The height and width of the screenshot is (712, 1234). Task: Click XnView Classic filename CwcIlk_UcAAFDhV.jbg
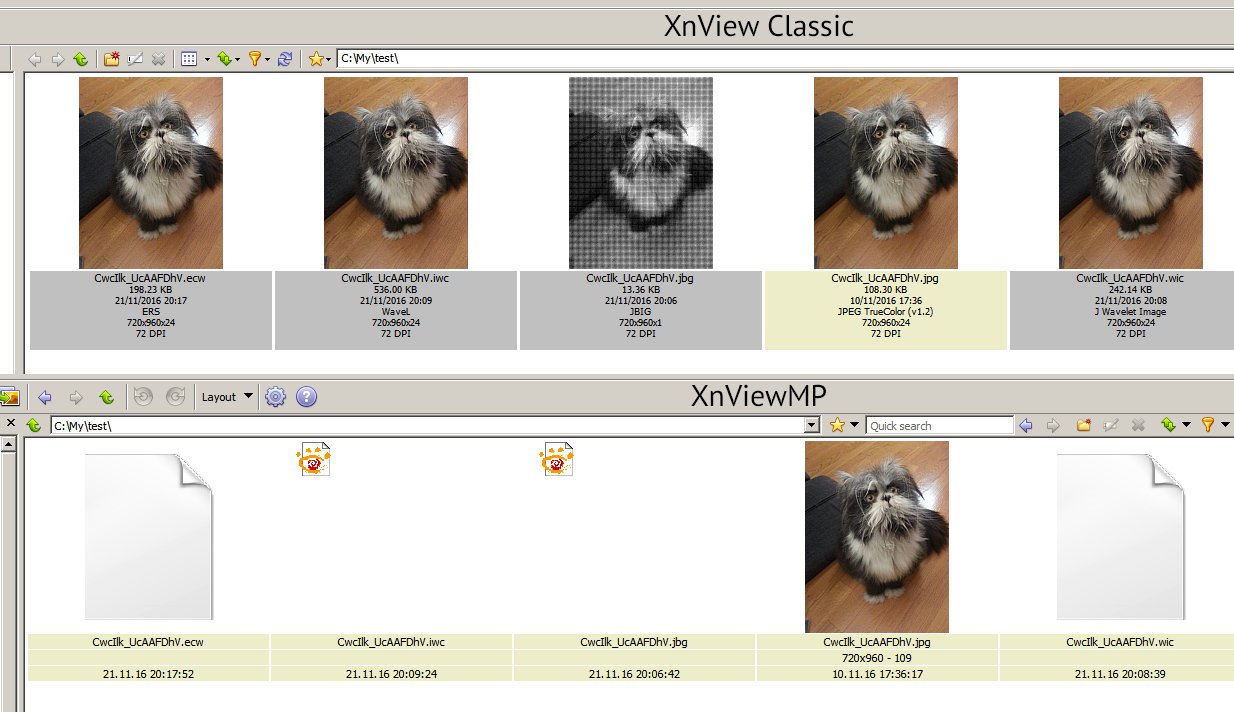coord(640,278)
